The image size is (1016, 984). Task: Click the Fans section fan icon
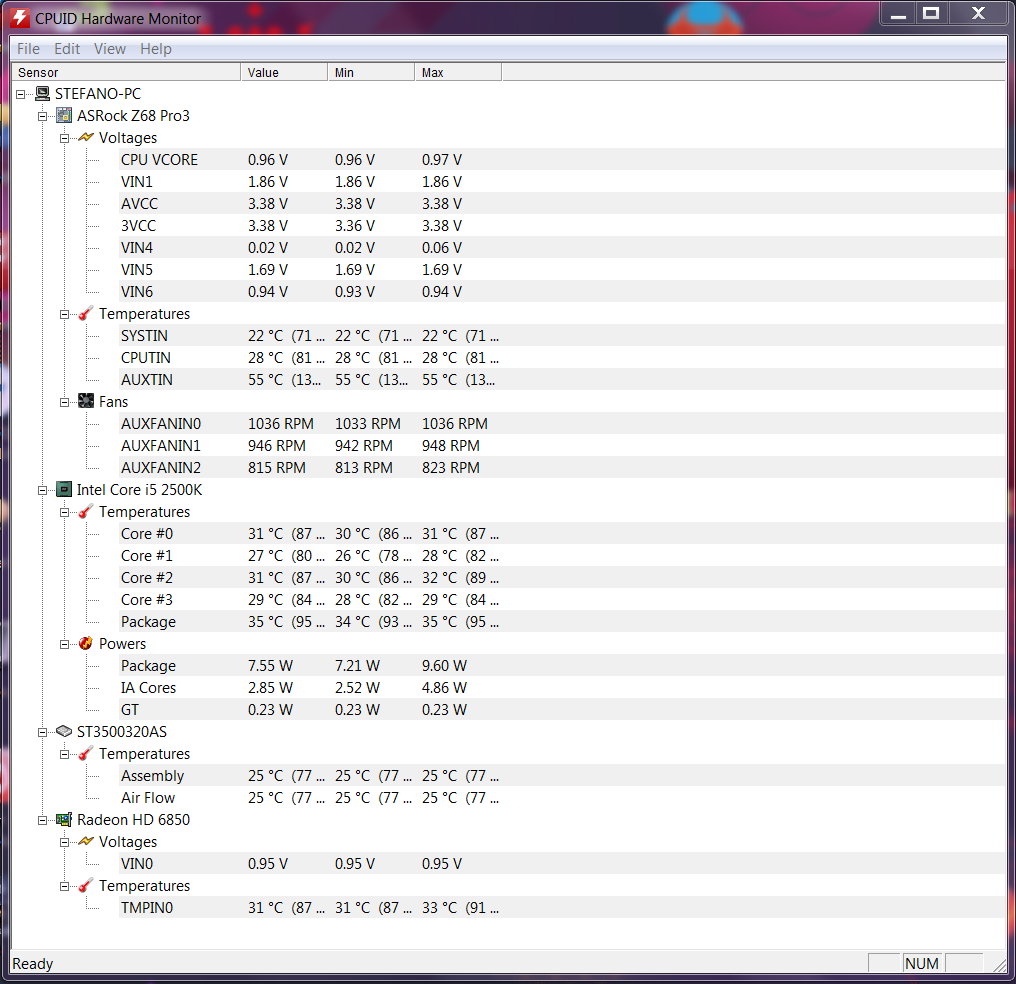pos(86,402)
